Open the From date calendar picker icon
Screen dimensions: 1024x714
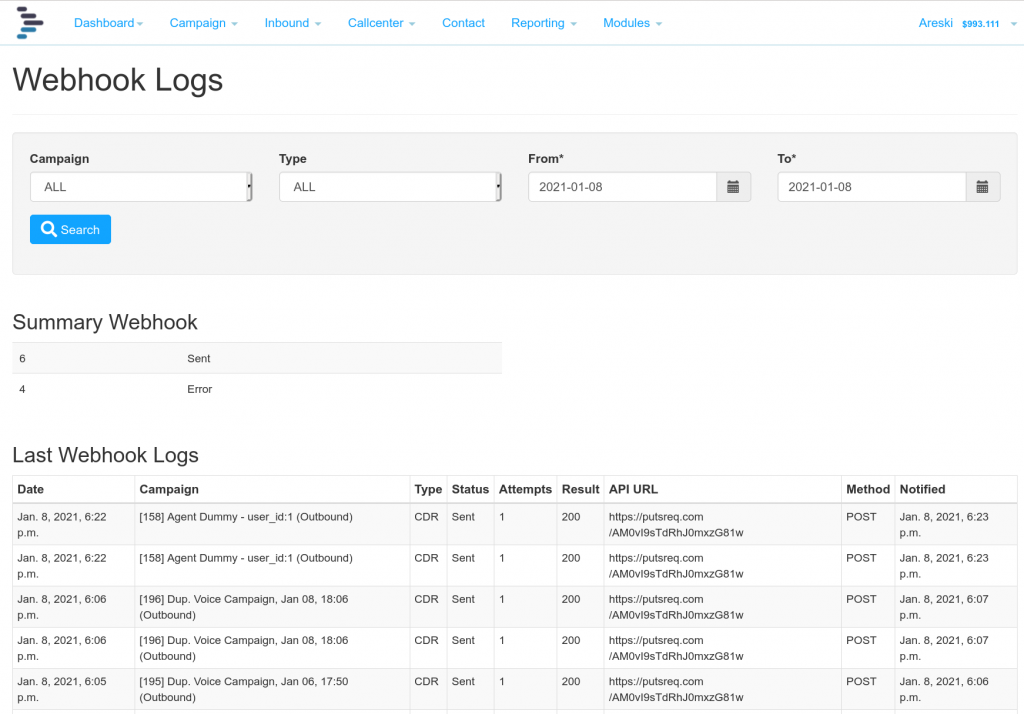(x=734, y=186)
